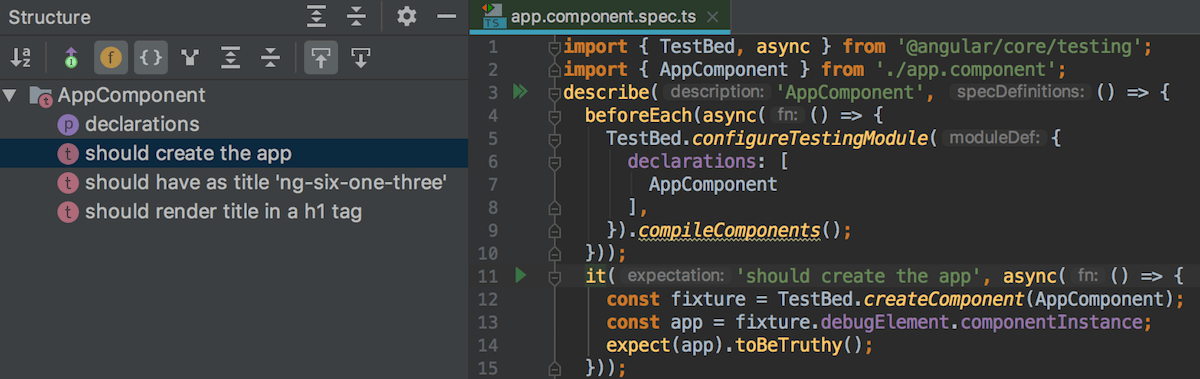Click 't' icon of 'should have as title' row
Viewport: 1200px width, 379px height.
pos(68,183)
